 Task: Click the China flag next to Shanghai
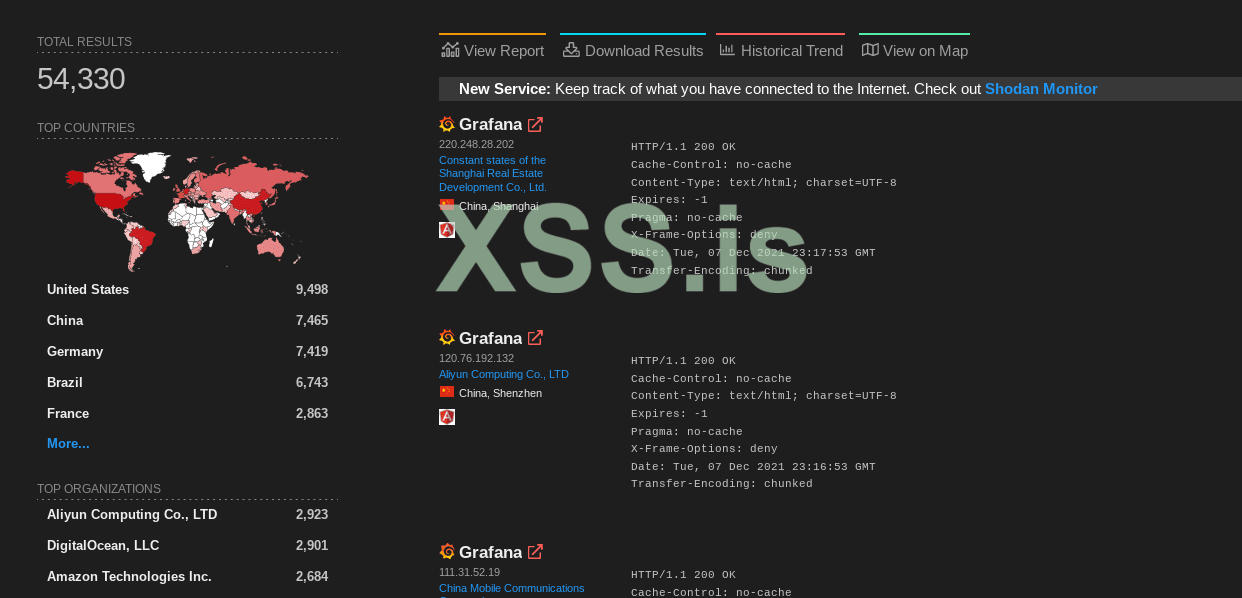pos(447,205)
